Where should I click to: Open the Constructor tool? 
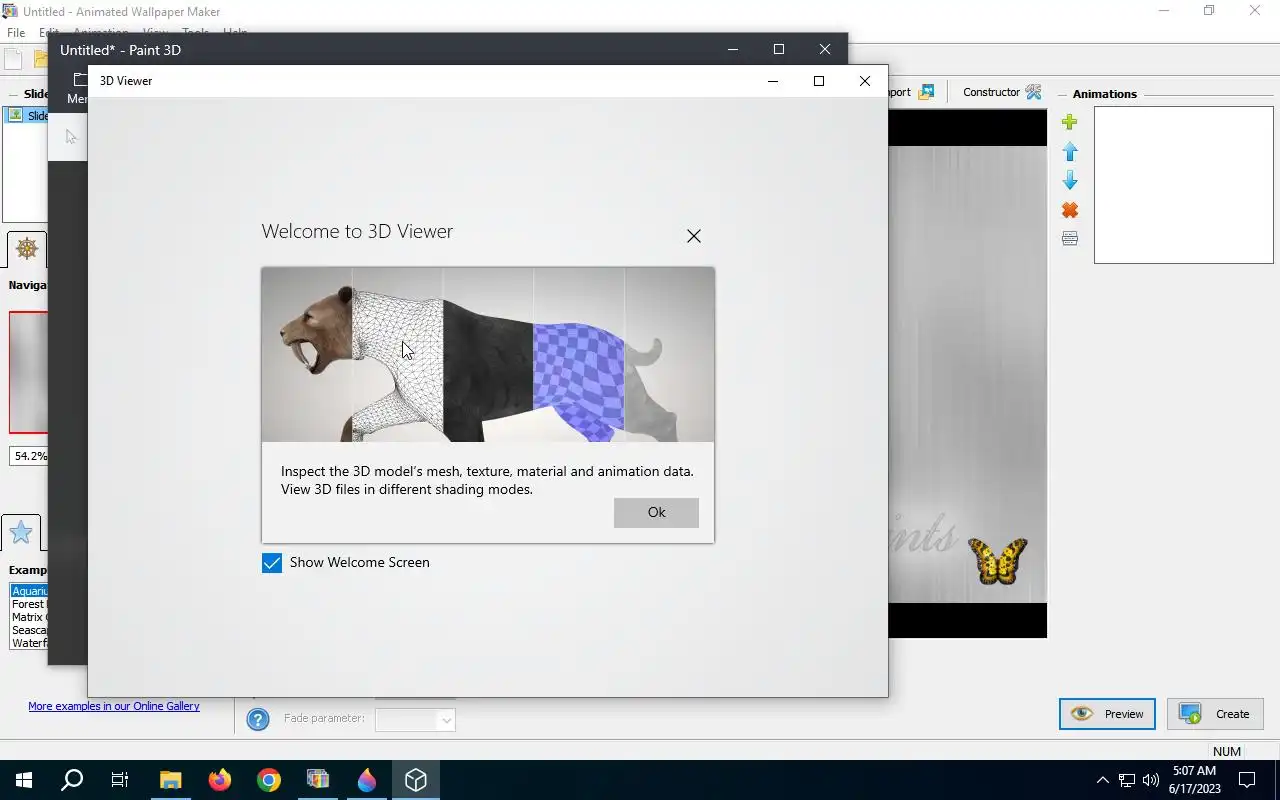coord(1002,92)
